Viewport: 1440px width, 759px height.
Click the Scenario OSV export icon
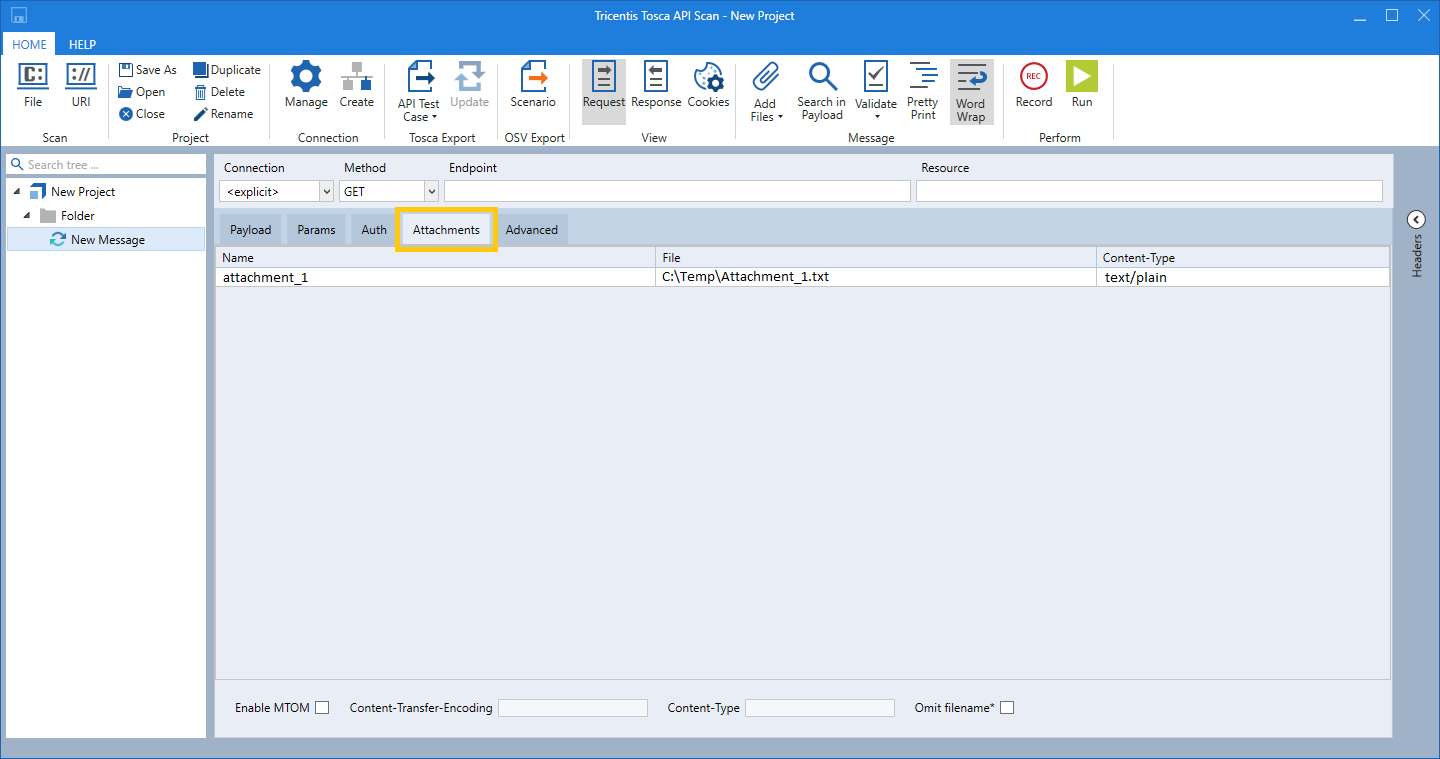pyautogui.click(x=533, y=77)
